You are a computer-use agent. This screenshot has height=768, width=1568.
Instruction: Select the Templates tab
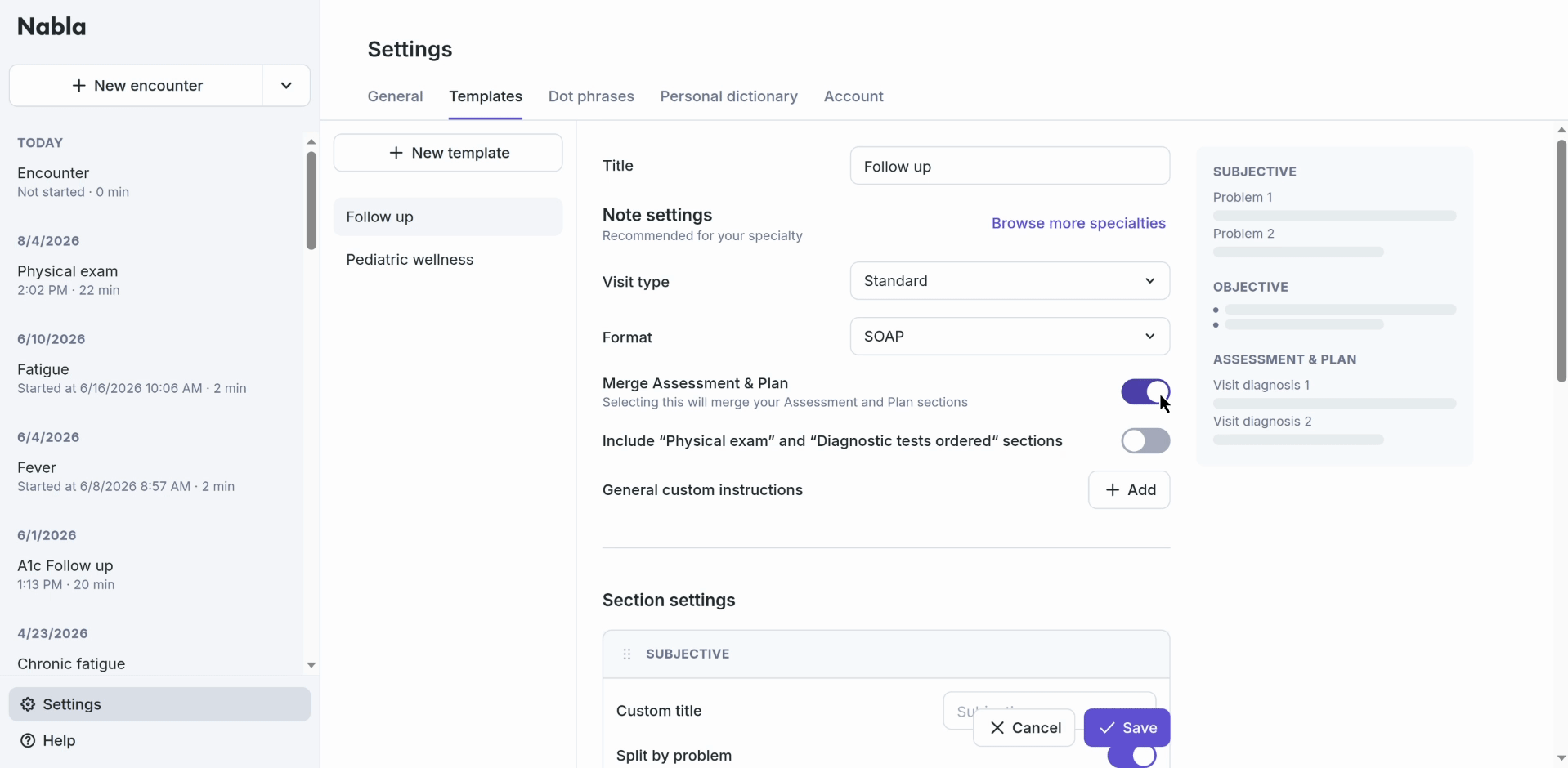[x=486, y=96]
